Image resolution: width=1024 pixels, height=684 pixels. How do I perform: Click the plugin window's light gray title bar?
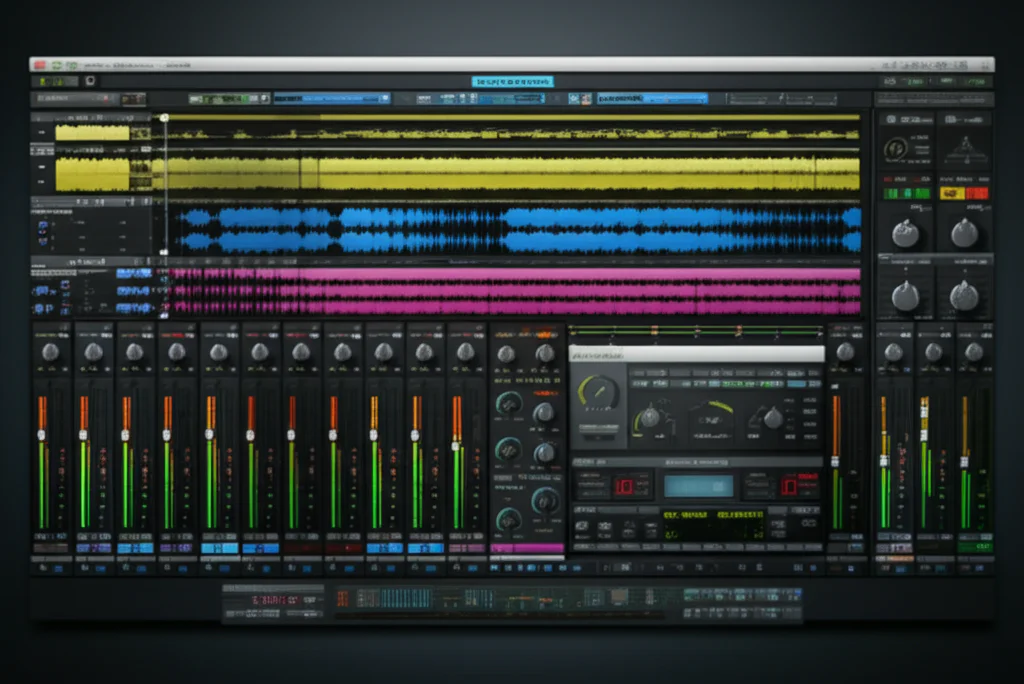pyautogui.click(x=697, y=355)
